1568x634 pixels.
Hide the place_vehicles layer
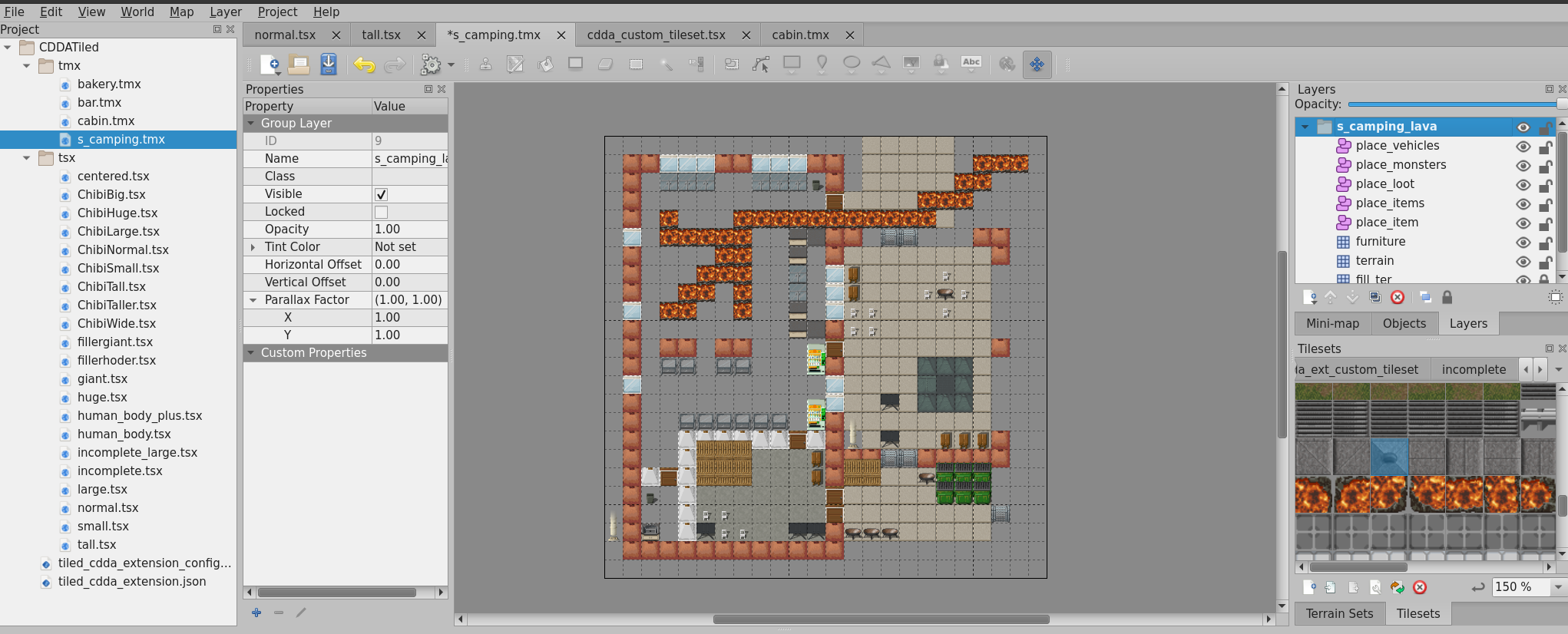coord(1523,146)
